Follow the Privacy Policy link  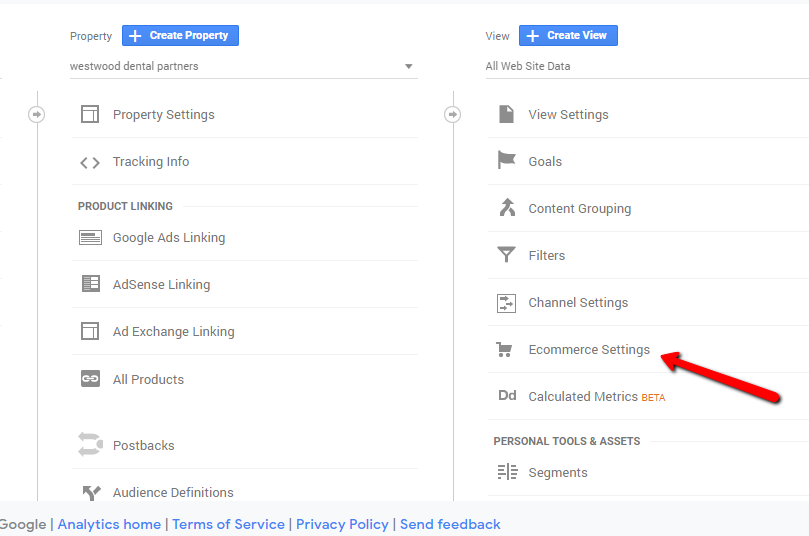coord(342,524)
